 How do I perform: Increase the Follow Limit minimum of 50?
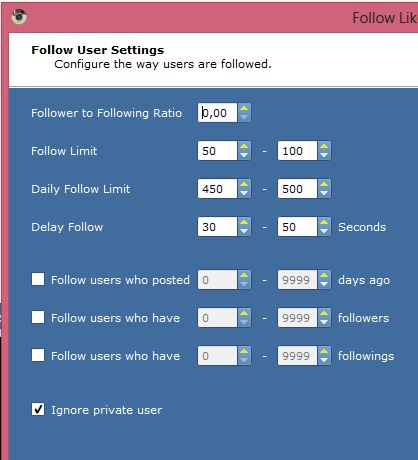tap(244, 146)
